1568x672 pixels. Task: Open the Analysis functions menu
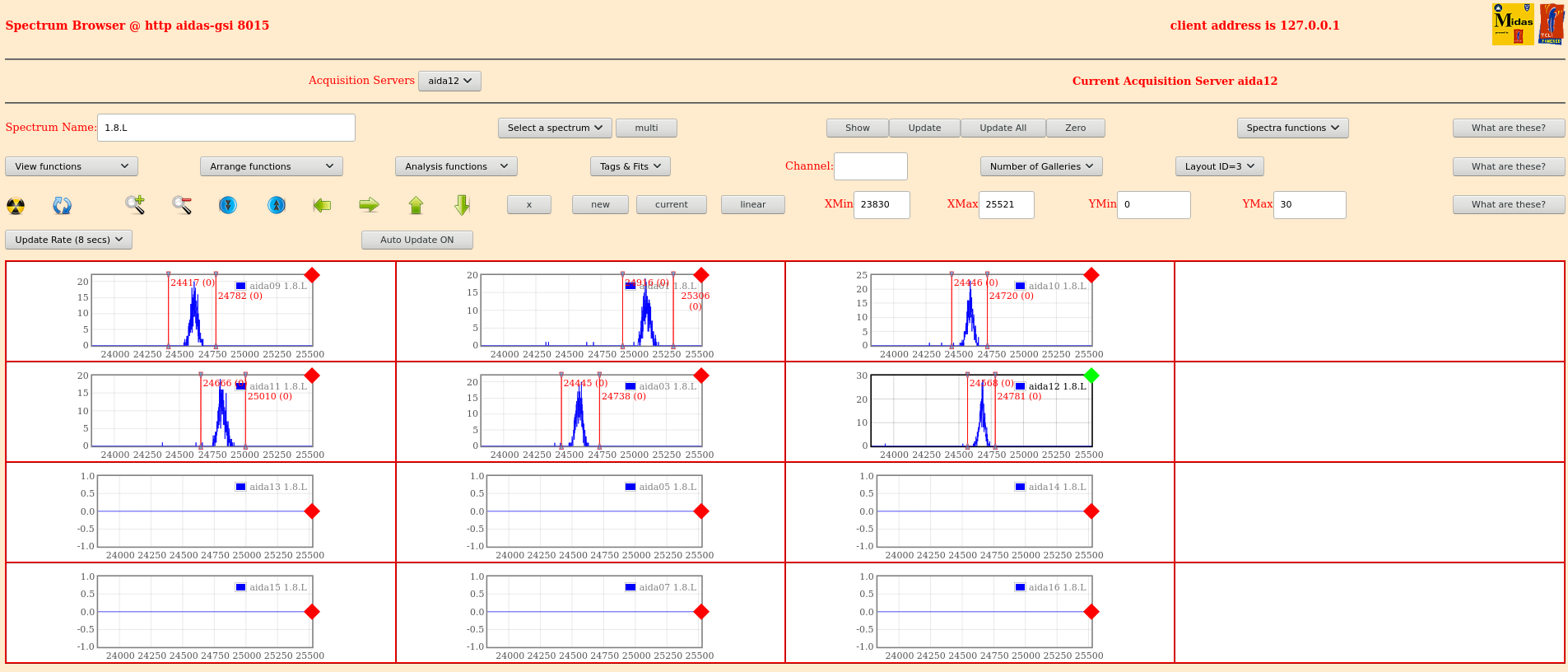(456, 166)
